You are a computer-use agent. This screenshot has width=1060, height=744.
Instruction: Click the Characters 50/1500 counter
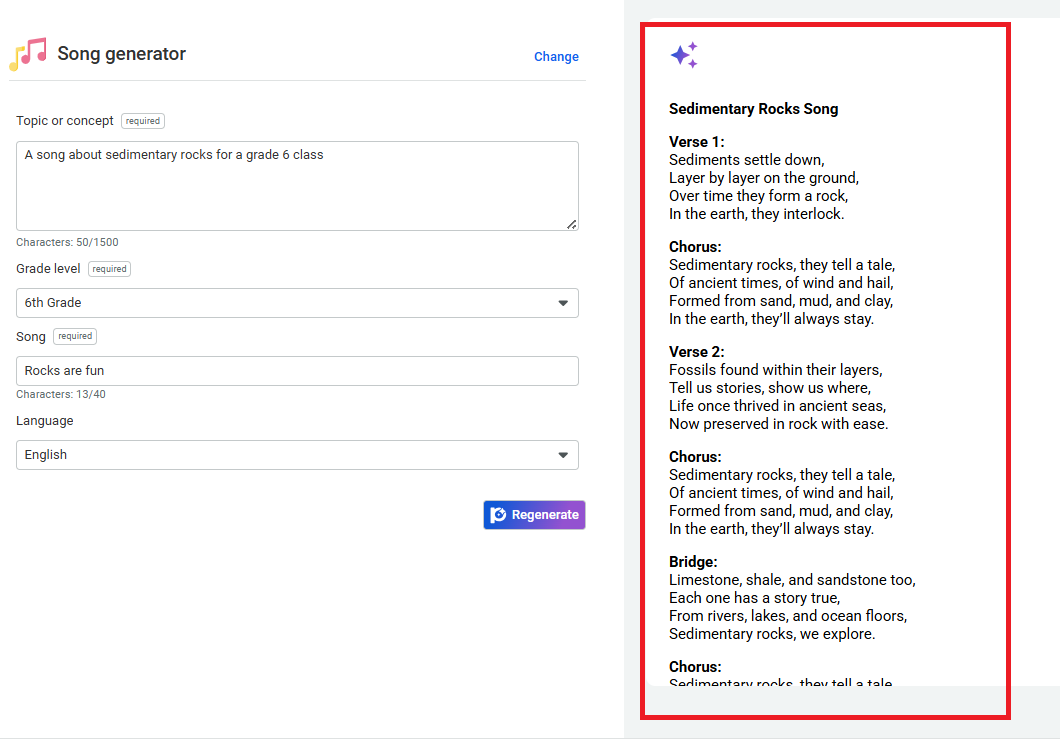point(67,242)
